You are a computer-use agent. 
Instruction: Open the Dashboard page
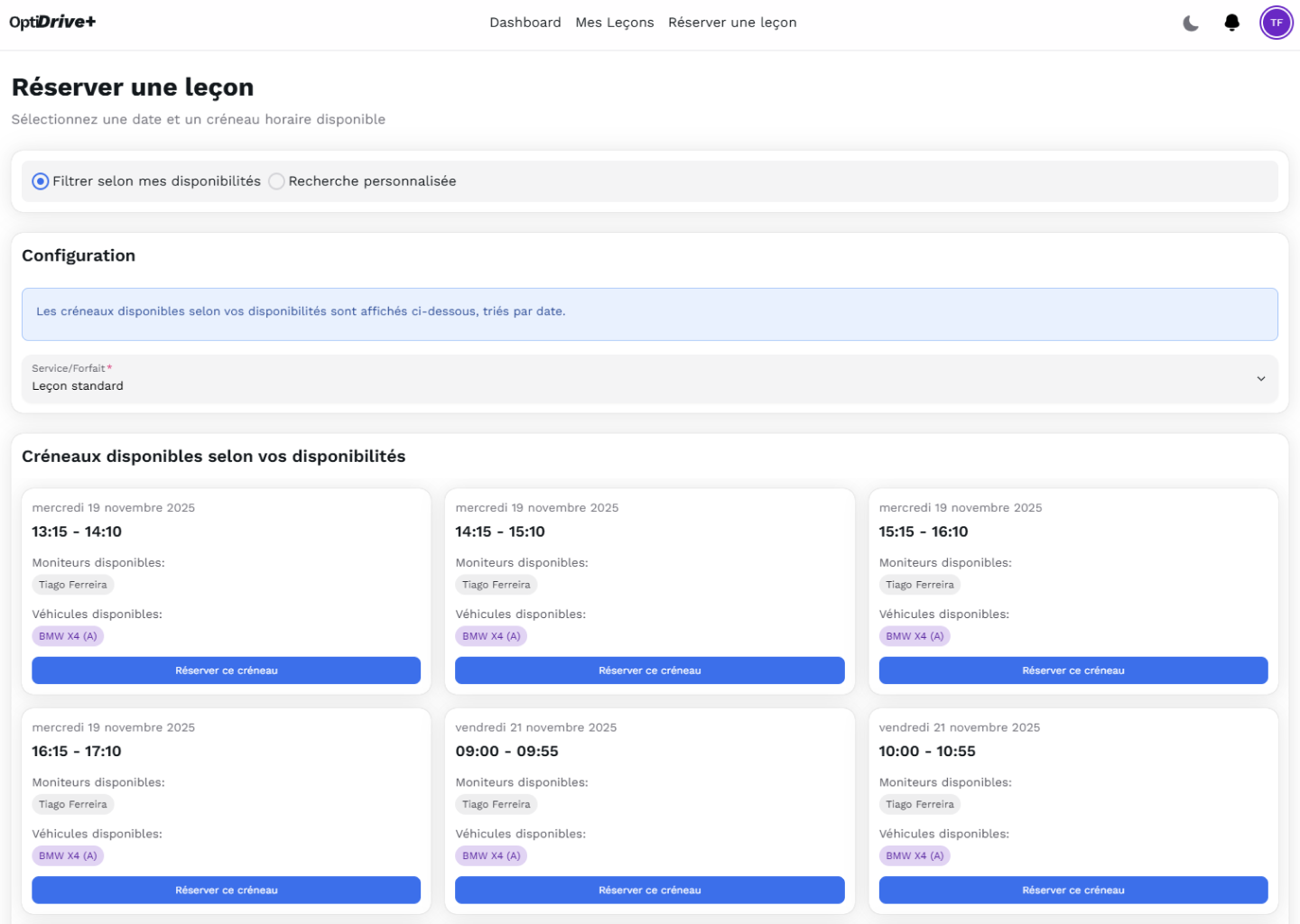click(525, 22)
